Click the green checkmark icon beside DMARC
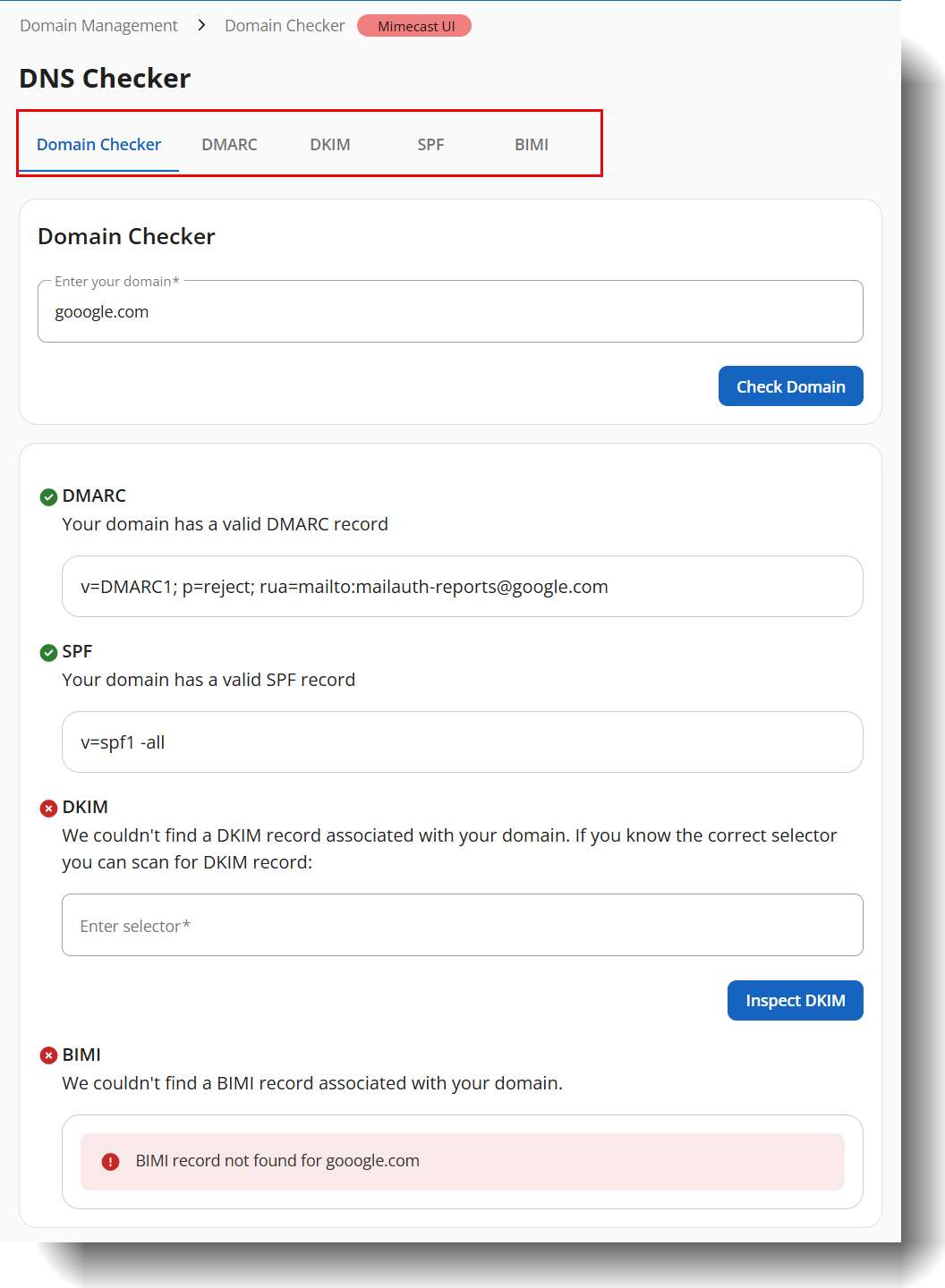 (49, 497)
